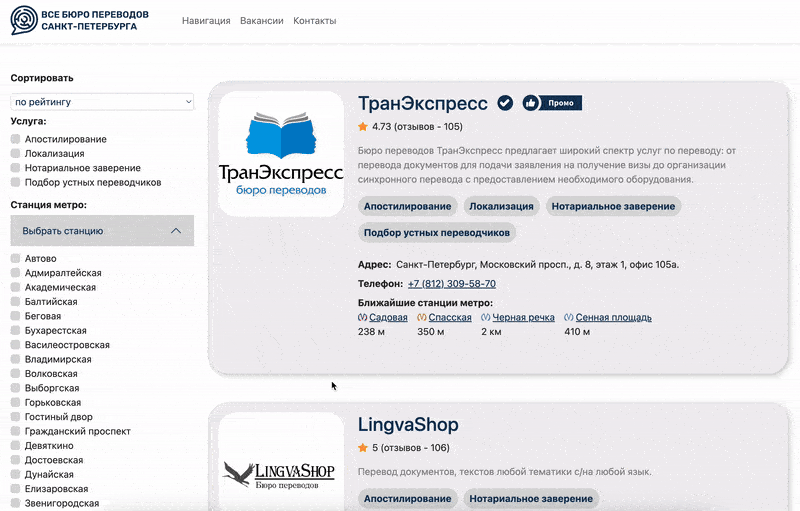Toggle the Звенигородская station checkbox

click(15, 503)
